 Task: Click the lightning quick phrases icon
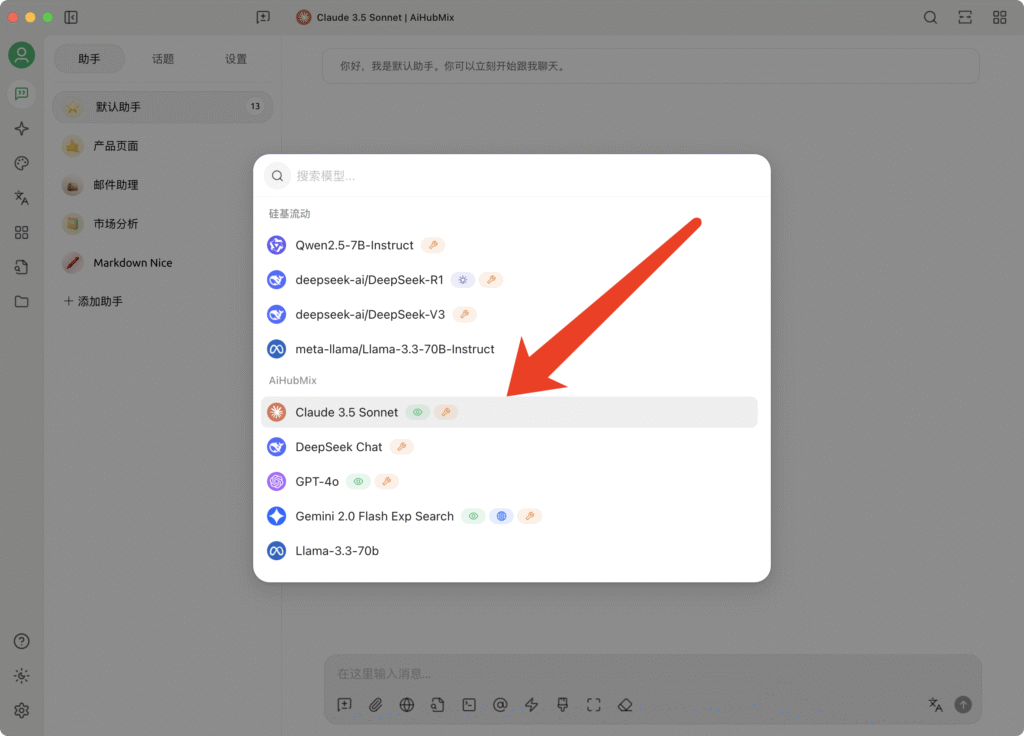click(x=531, y=705)
